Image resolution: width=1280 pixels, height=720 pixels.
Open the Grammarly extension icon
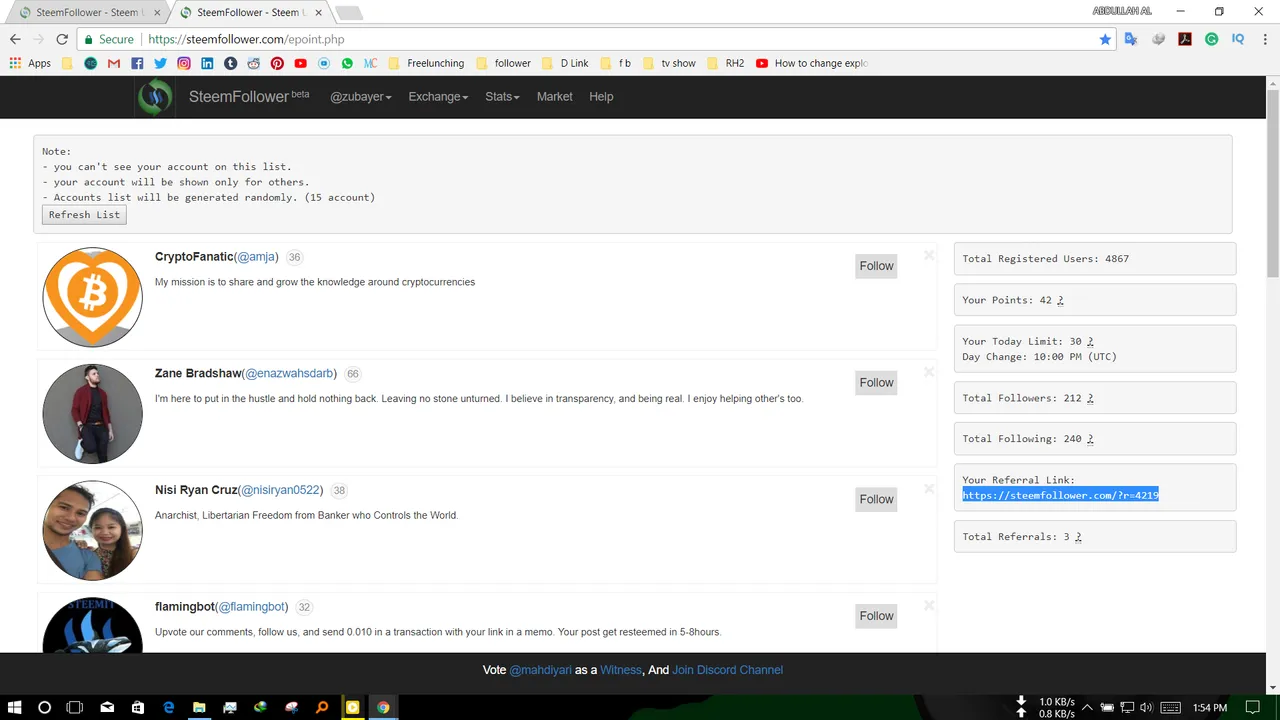(x=1211, y=39)
